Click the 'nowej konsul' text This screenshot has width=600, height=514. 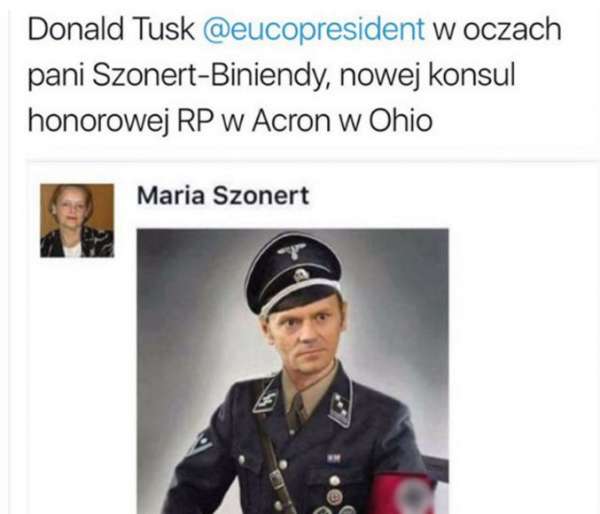[427, 75]
